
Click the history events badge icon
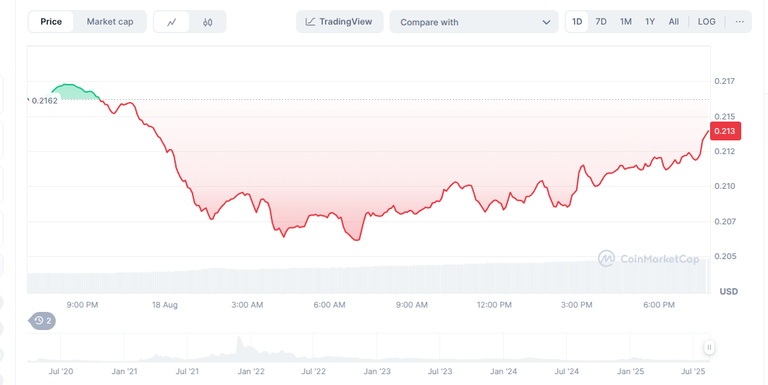pyautogui.click(x=43, y=321)
